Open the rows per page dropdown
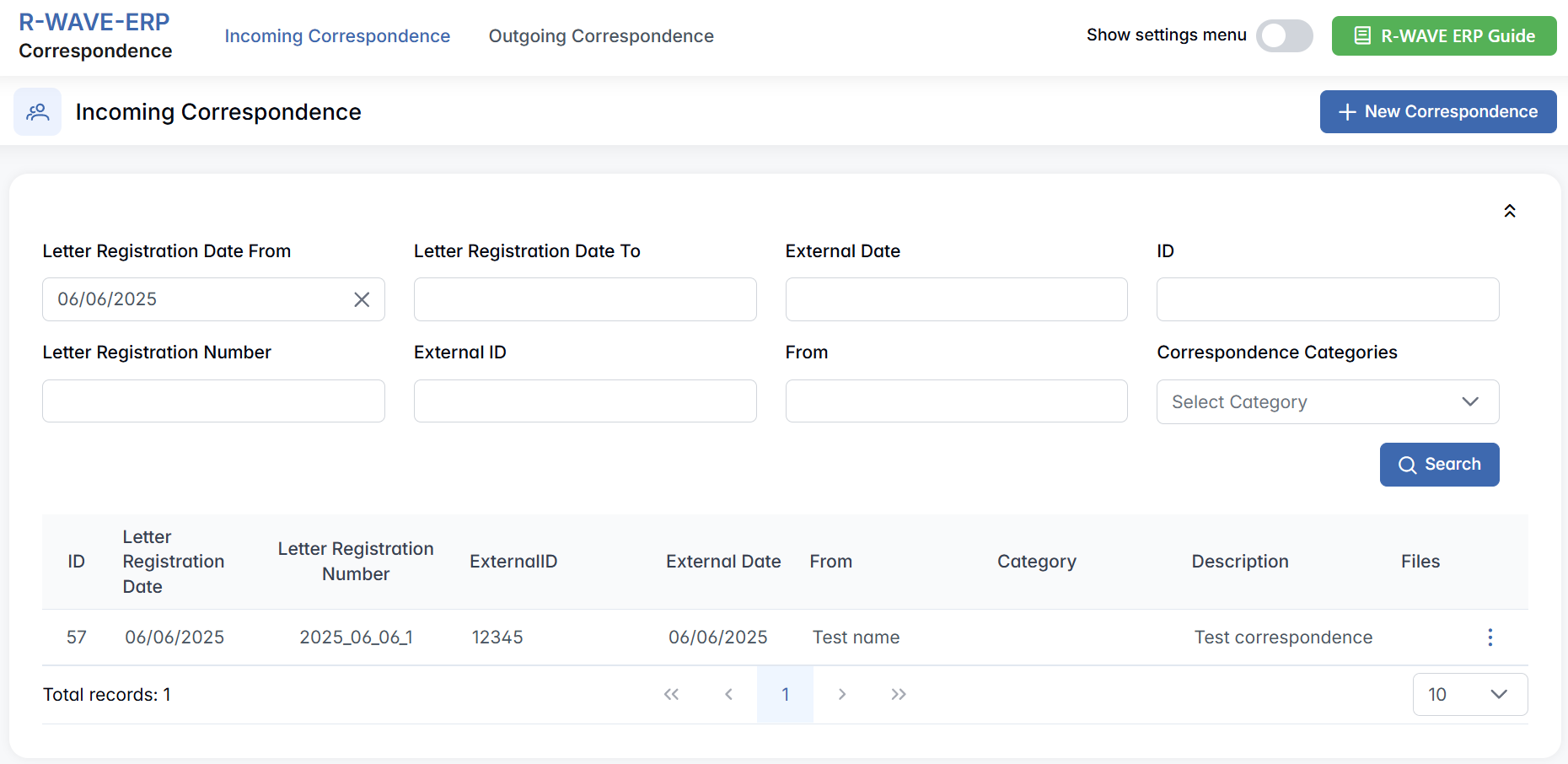 [1469, 694]
